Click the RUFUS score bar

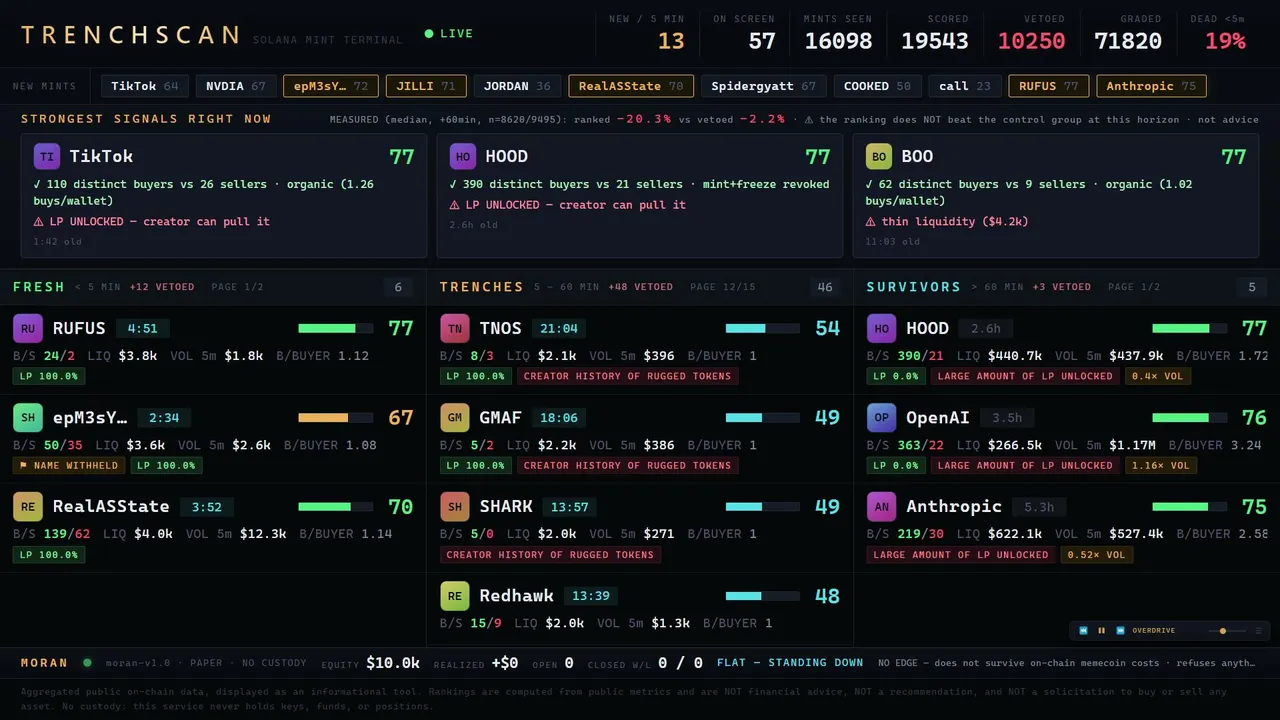pos(336,328)
